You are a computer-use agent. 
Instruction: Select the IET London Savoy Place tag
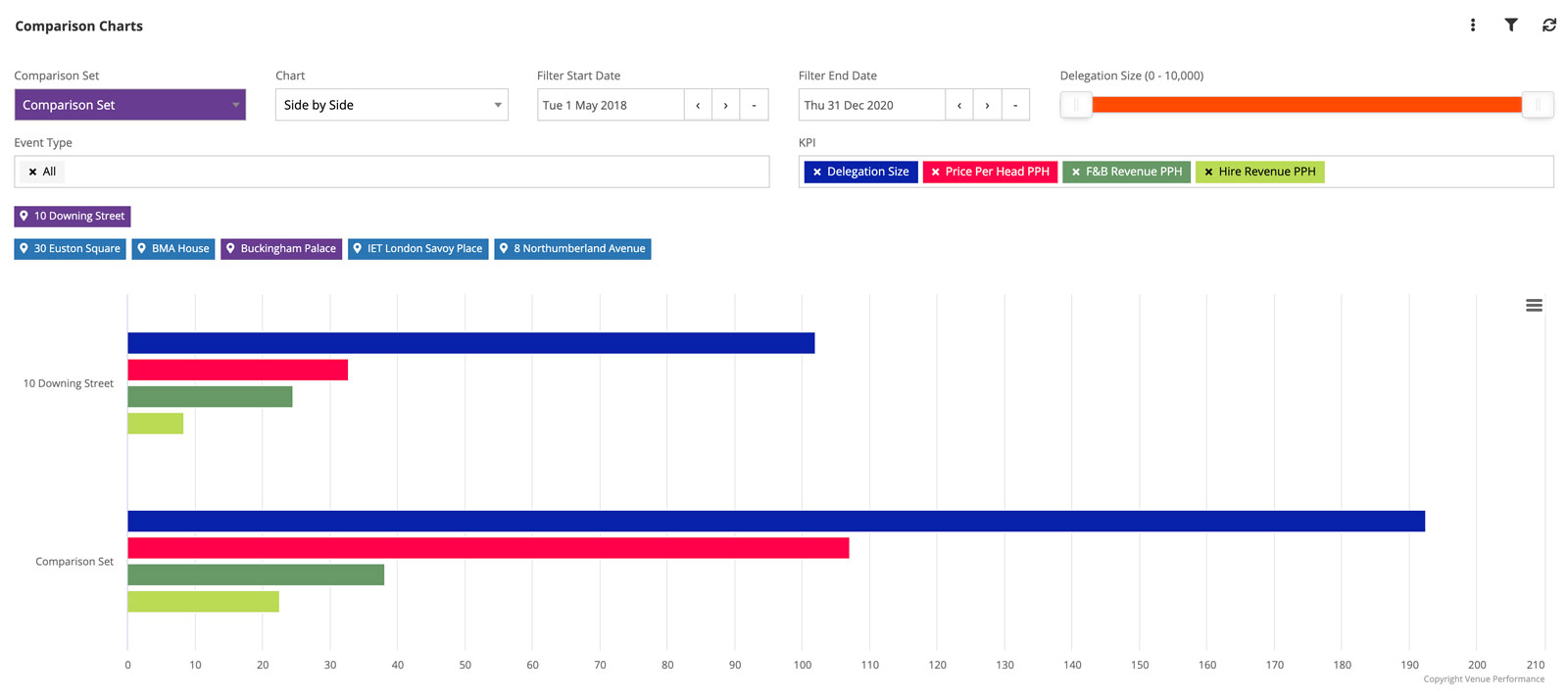[417, 249]
